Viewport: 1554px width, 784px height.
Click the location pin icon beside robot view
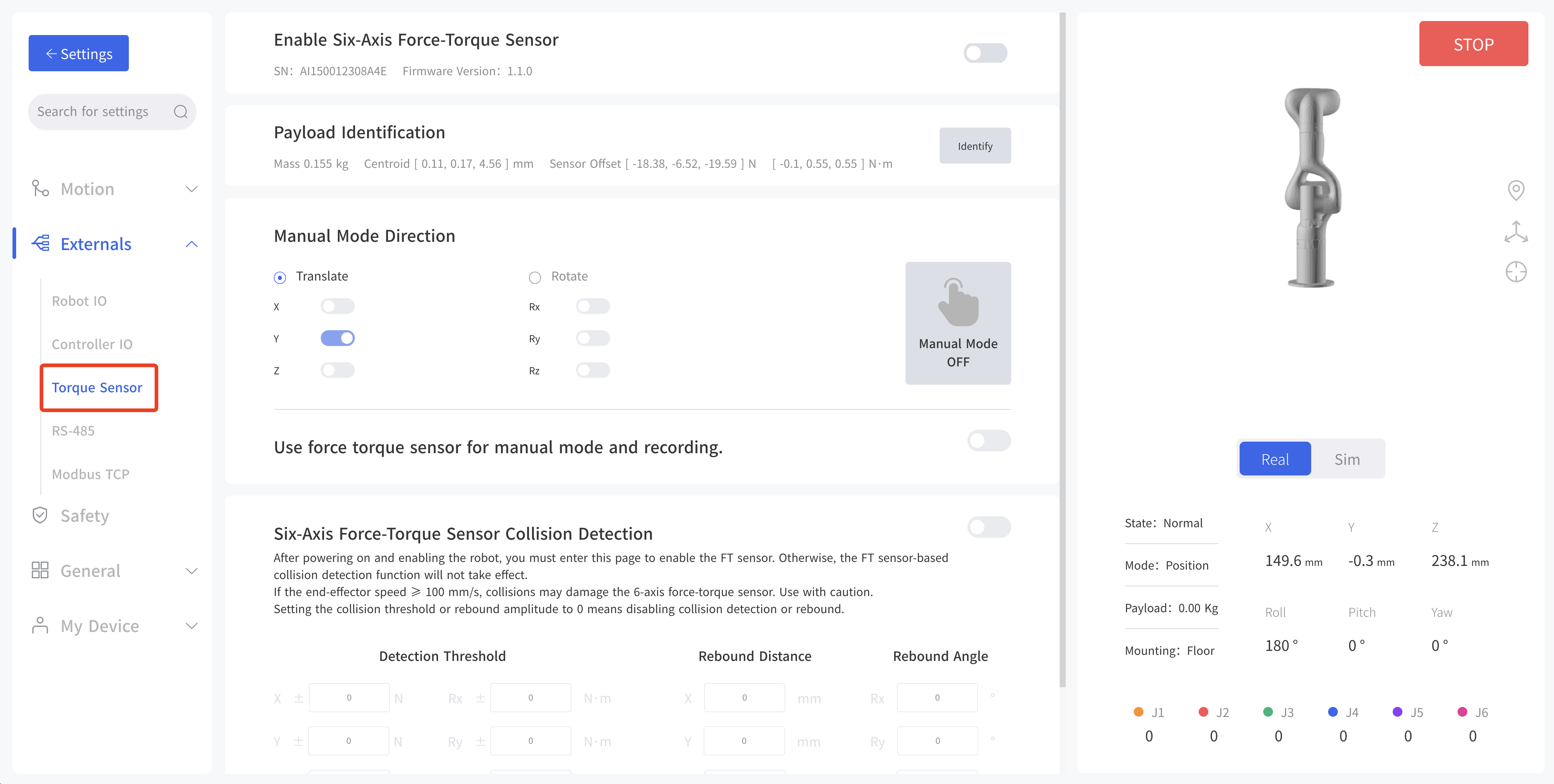[1515, 191]
